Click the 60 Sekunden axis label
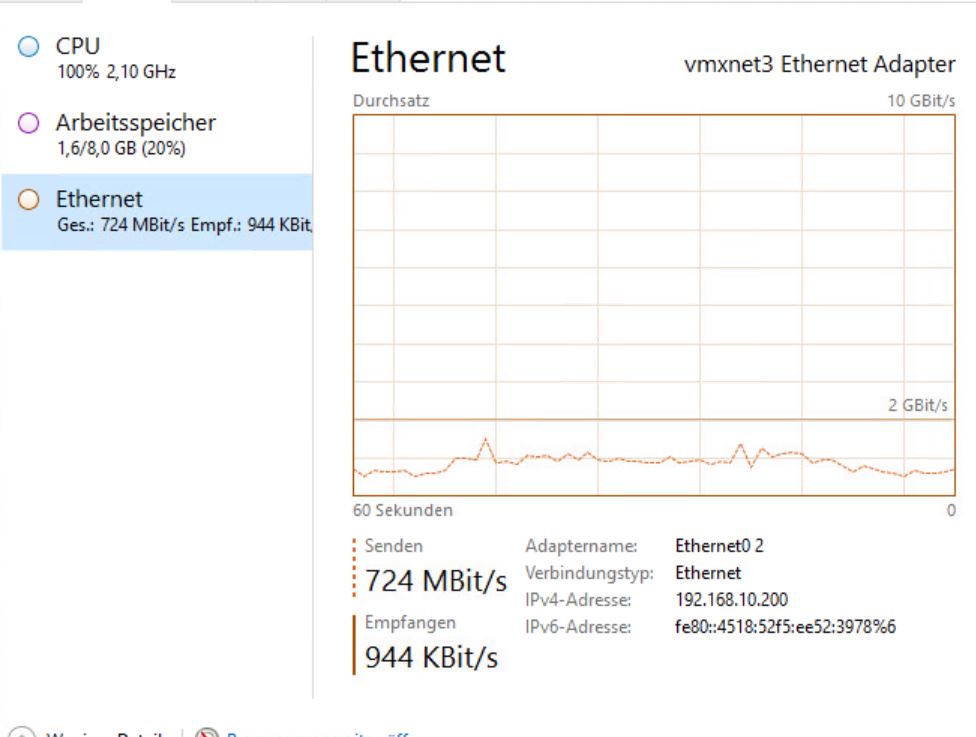 click(x=402, y=510)
